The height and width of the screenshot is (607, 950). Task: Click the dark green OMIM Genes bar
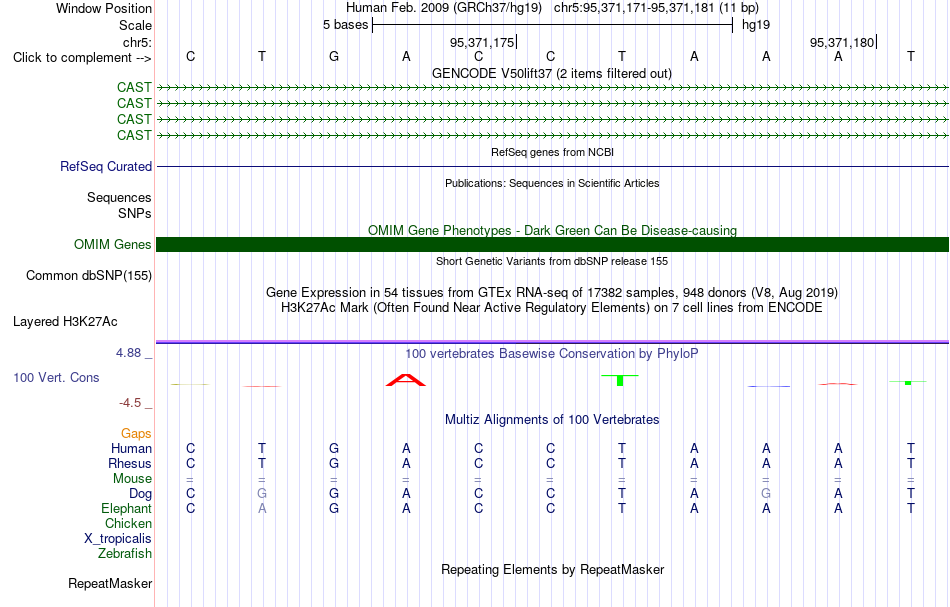553,245
